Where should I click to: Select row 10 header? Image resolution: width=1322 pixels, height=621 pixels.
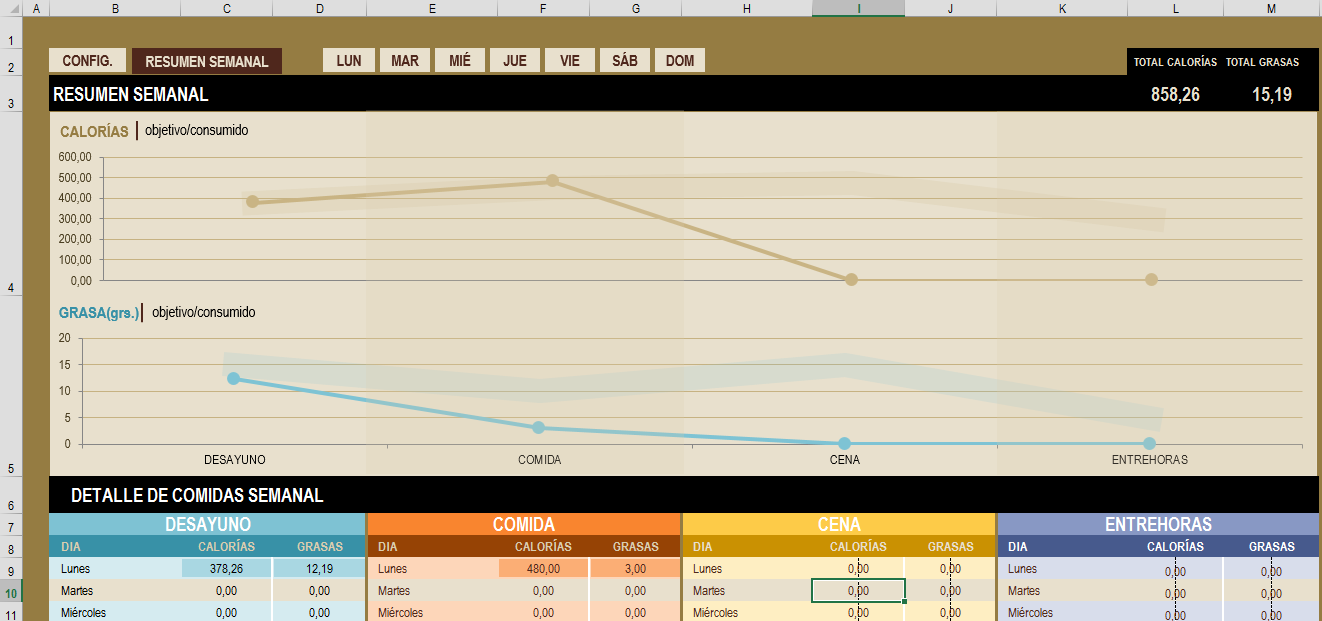coord(10,591)
